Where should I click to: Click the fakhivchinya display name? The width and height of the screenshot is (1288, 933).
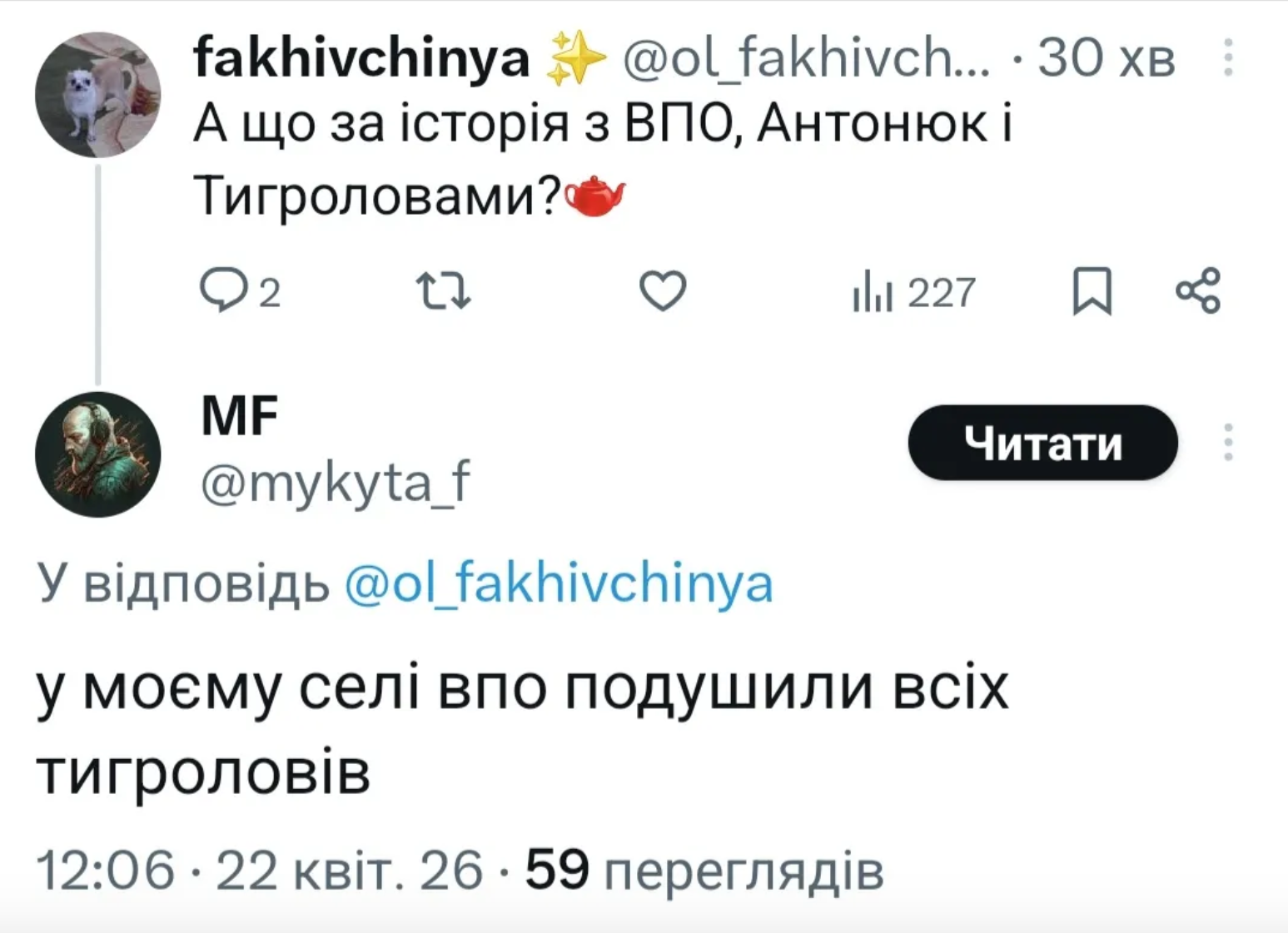[361, 57]
